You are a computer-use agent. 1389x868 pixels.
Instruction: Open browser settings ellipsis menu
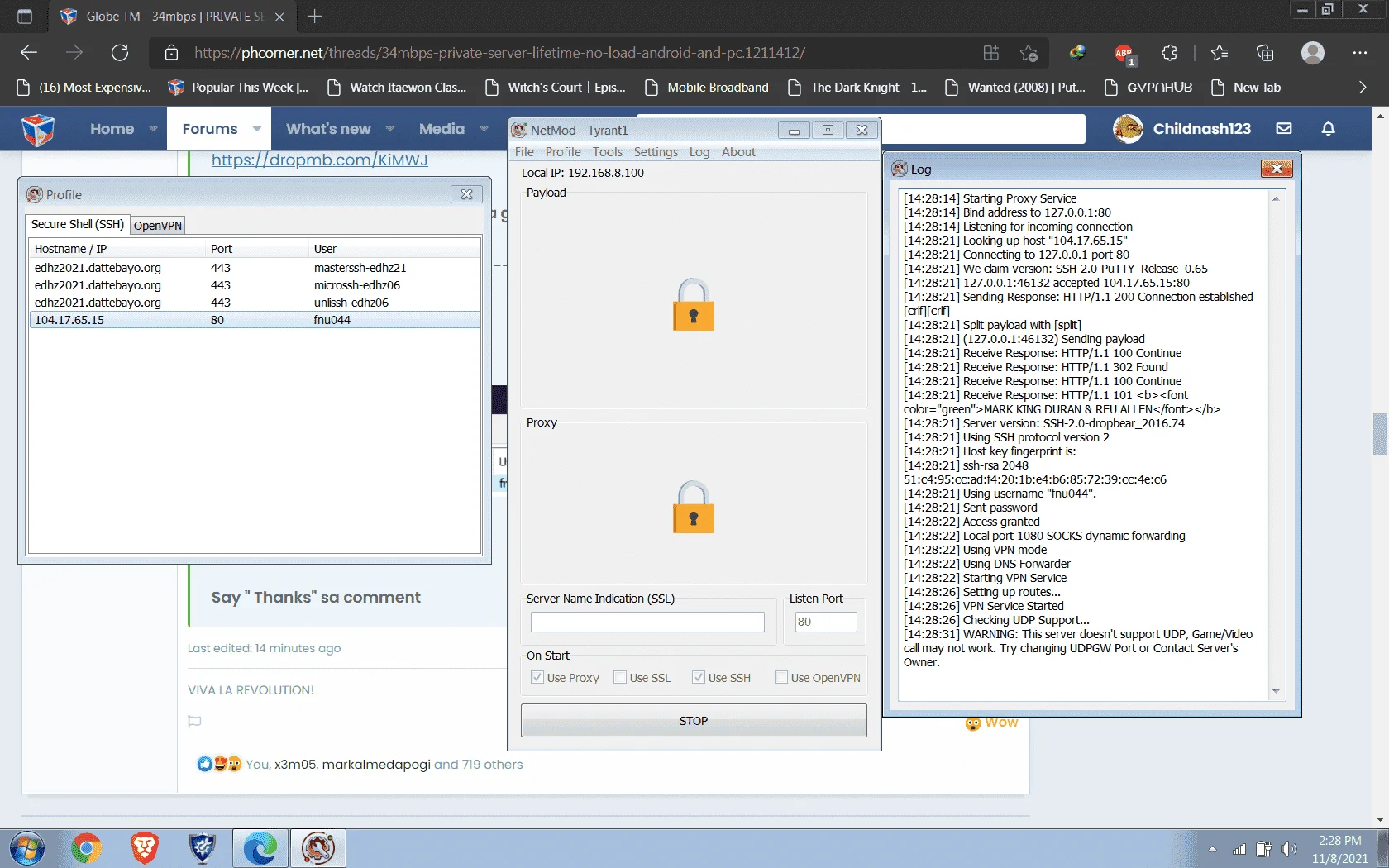tap(1360, 53)
